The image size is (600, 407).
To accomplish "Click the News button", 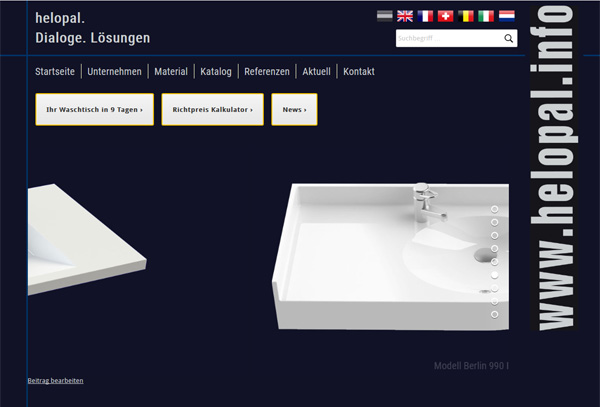I will pos(294,109).
